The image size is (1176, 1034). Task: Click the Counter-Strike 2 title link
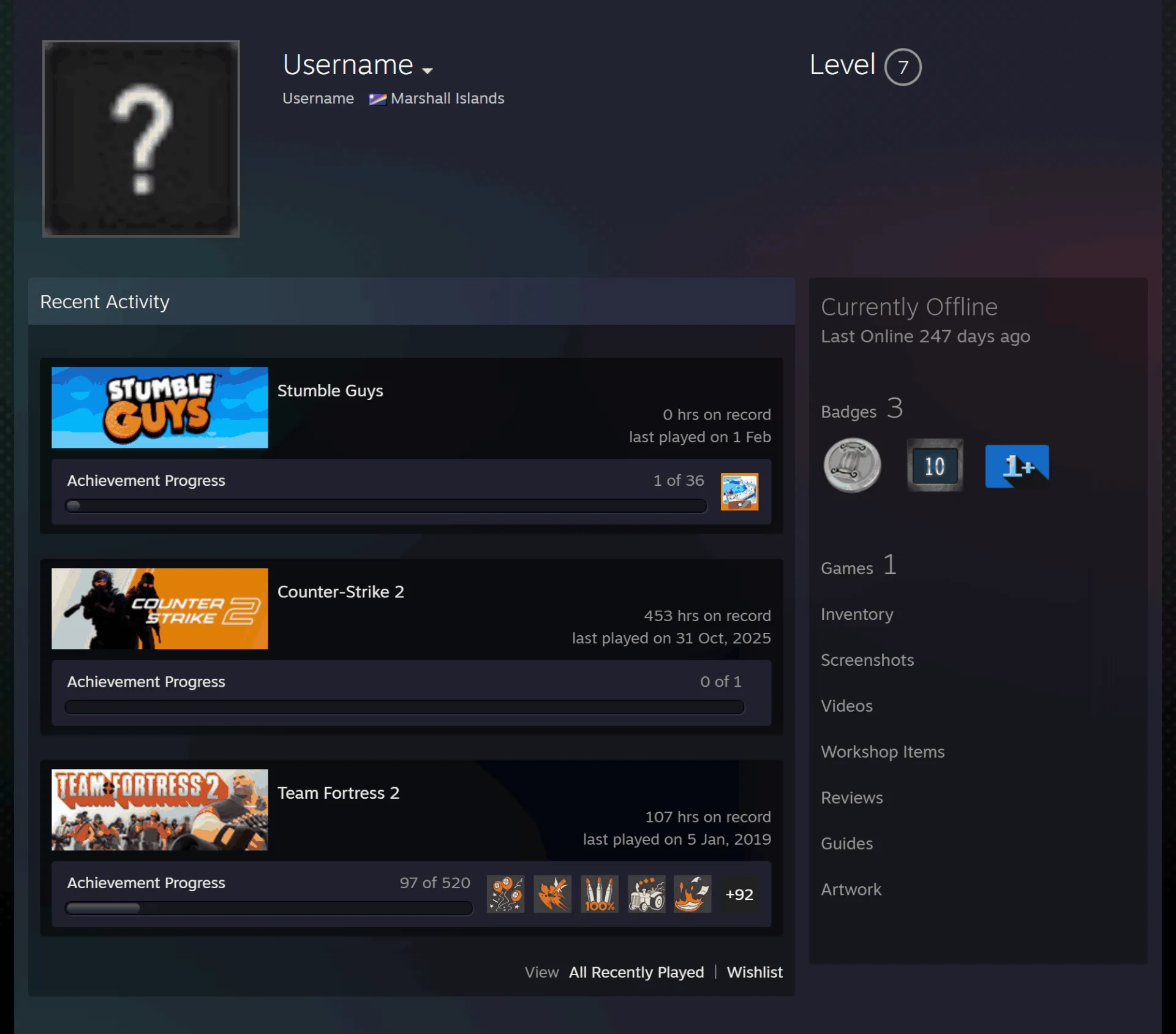[341, 592]
